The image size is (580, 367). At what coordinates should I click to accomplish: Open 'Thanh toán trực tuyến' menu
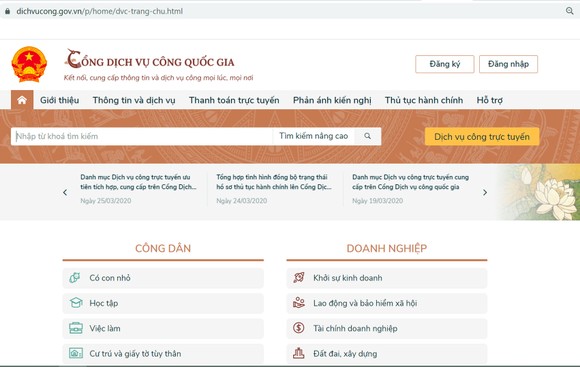(x=234, y=100)
